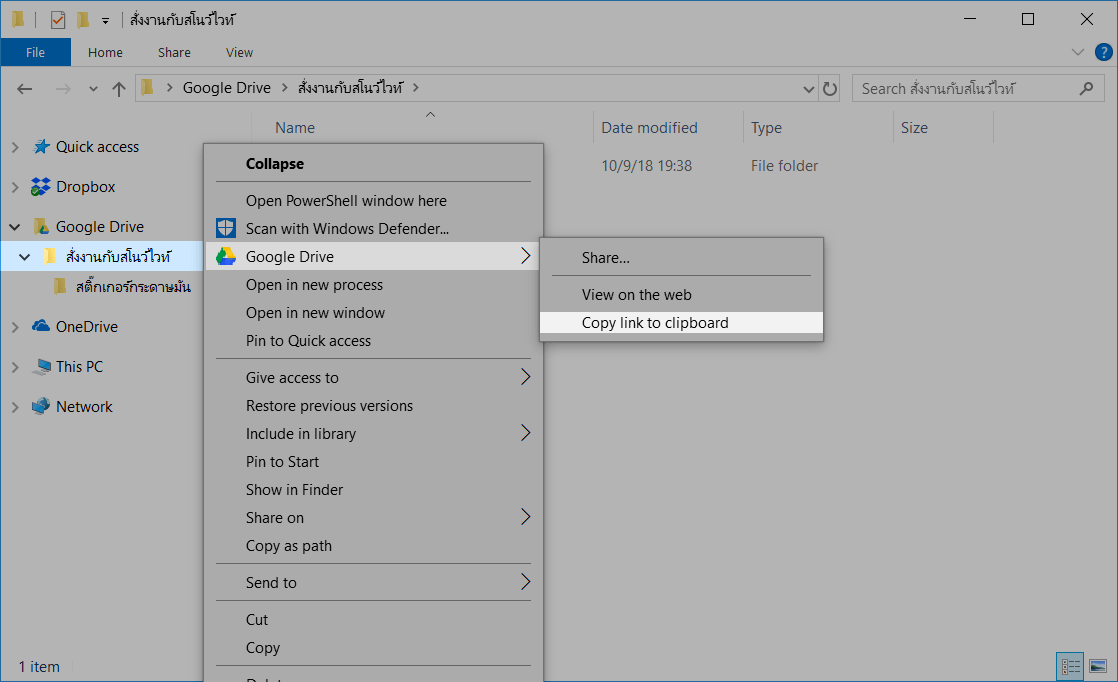Collapse the Google Drive tree node
Screen dimensions: 1118x682
coord(15,227)
